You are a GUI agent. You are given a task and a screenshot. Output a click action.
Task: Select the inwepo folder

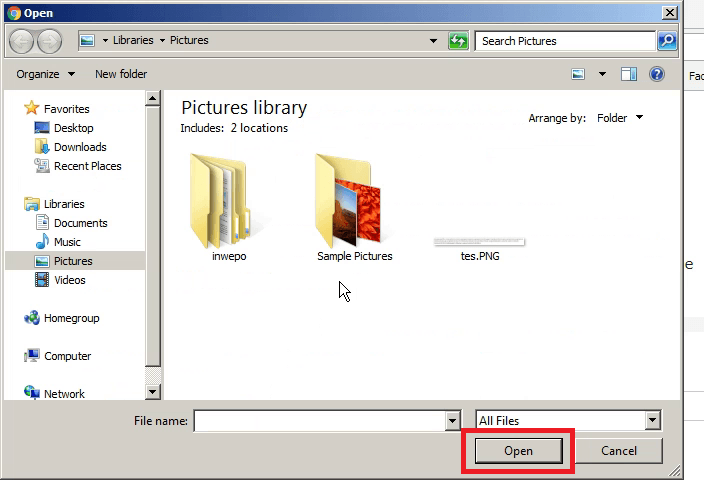click(x=229, y=208)
